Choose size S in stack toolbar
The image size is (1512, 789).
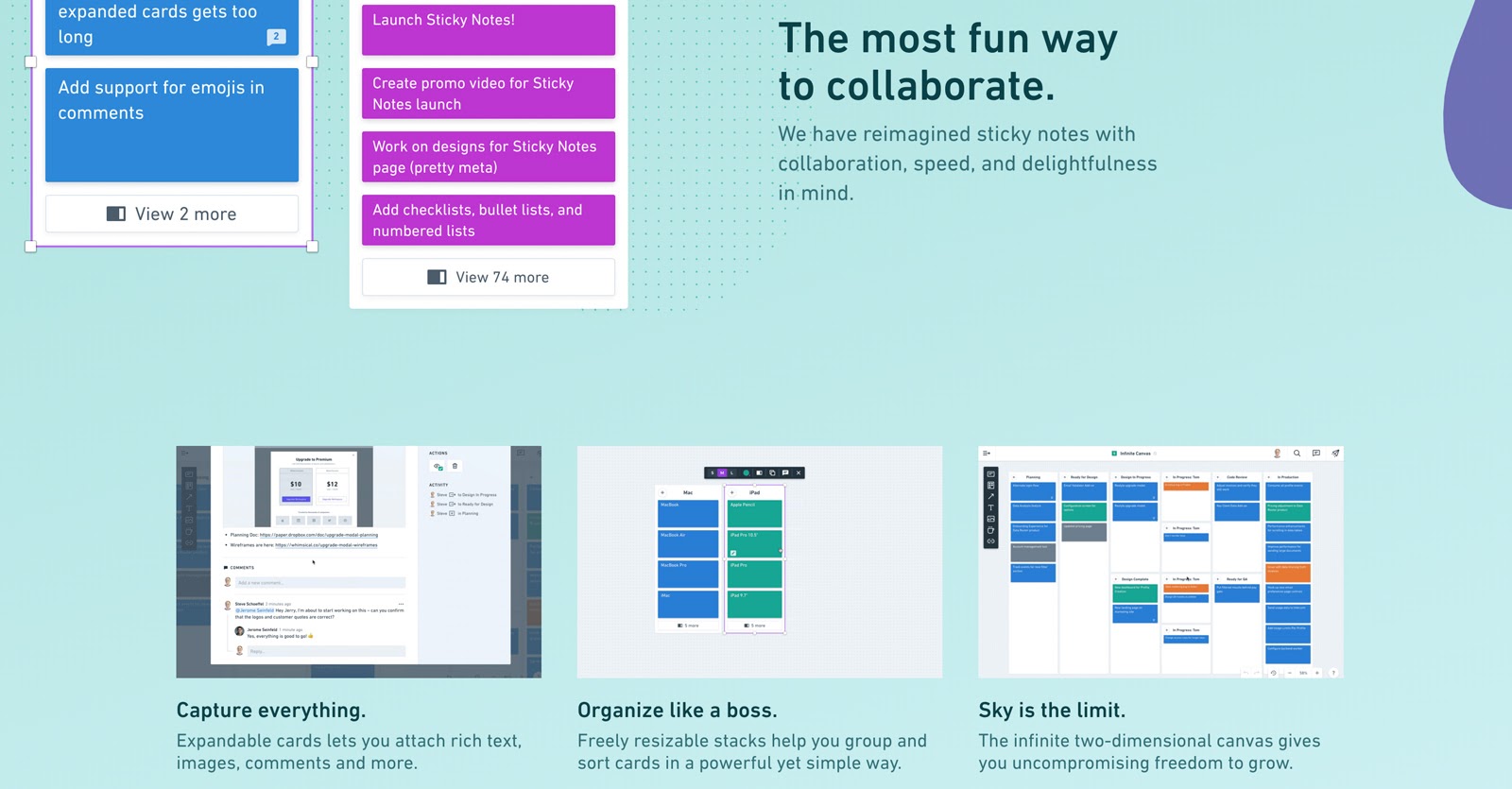[713, 472]
